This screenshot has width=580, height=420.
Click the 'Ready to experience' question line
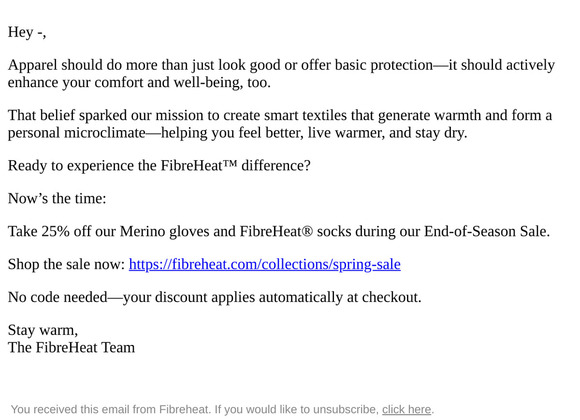coord(159,165)
